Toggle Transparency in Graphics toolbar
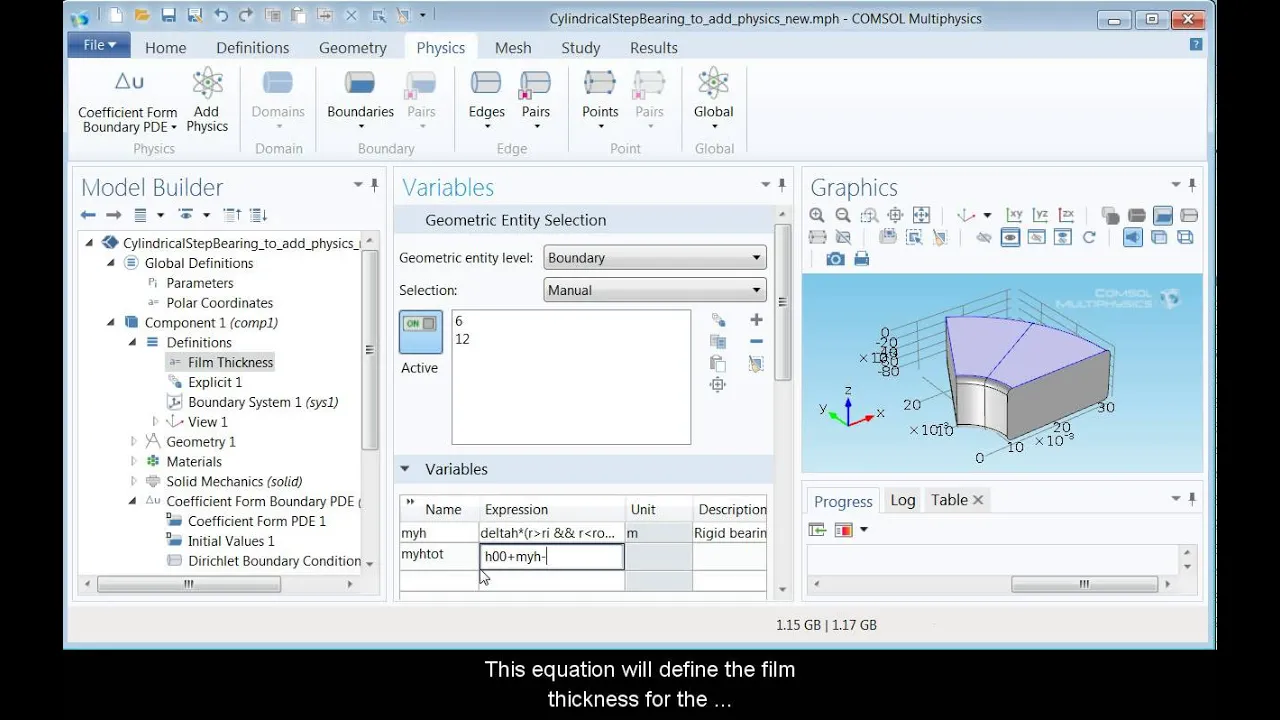The image size is (1280, 720). 1159,237
